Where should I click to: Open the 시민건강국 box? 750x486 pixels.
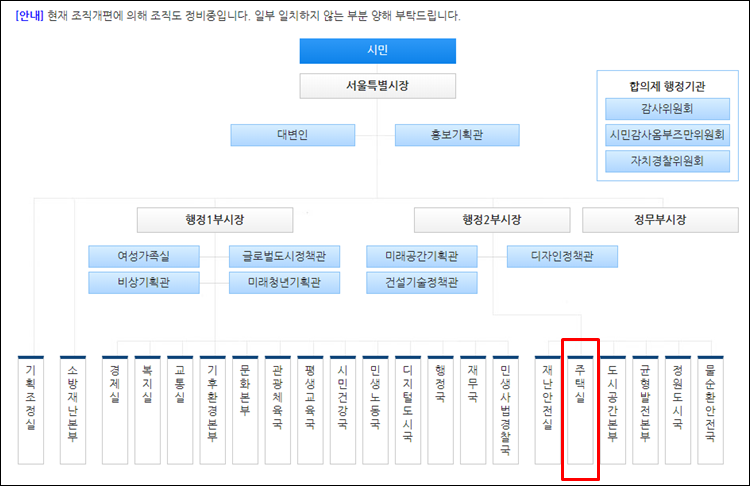[x=342, y=410]
